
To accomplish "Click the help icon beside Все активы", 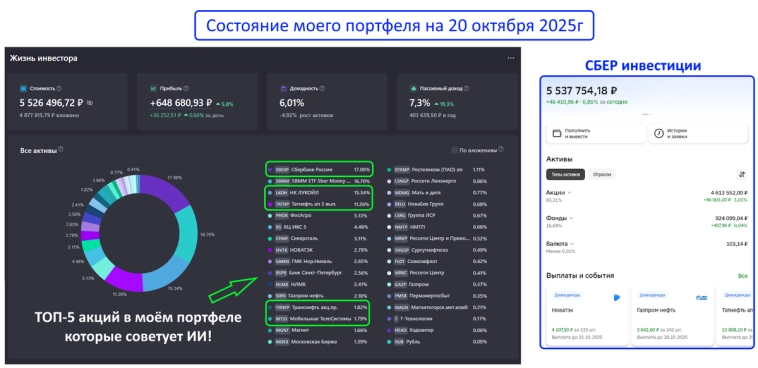I will point(61,149).
